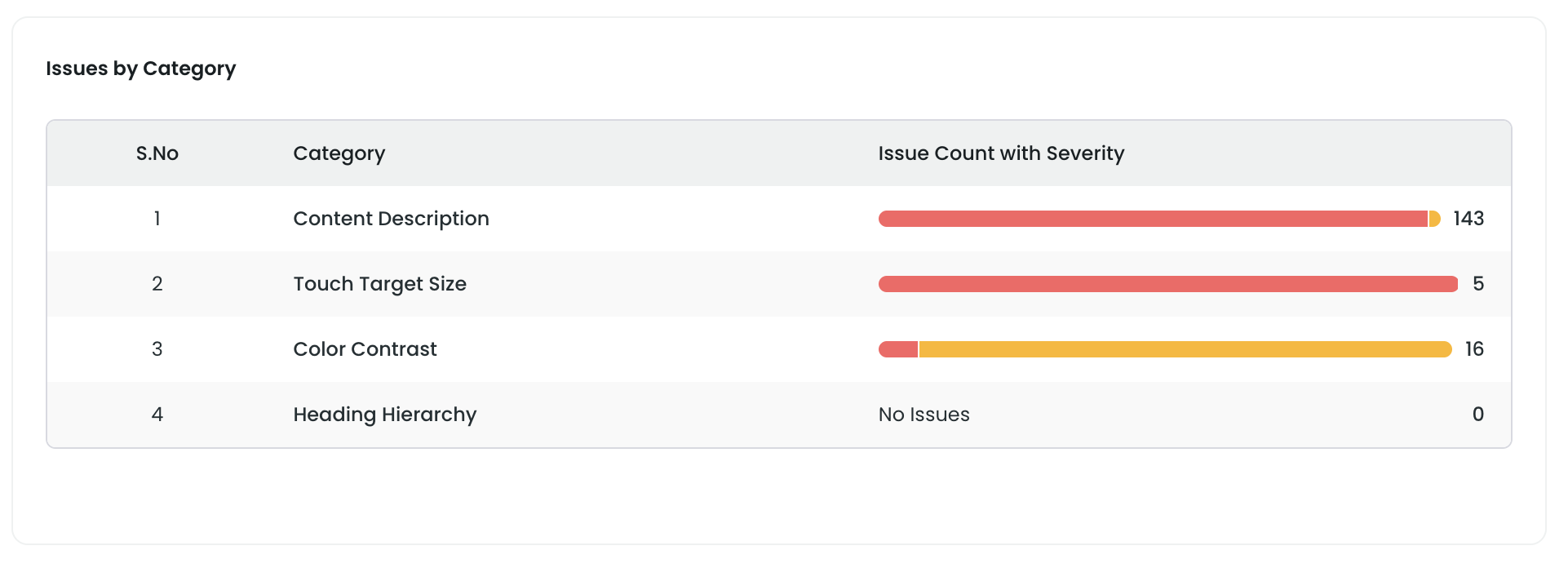The height and width of the screenshot is (568, 1568).
Task: Click the Category column header
Action: (x=339, y=153)
